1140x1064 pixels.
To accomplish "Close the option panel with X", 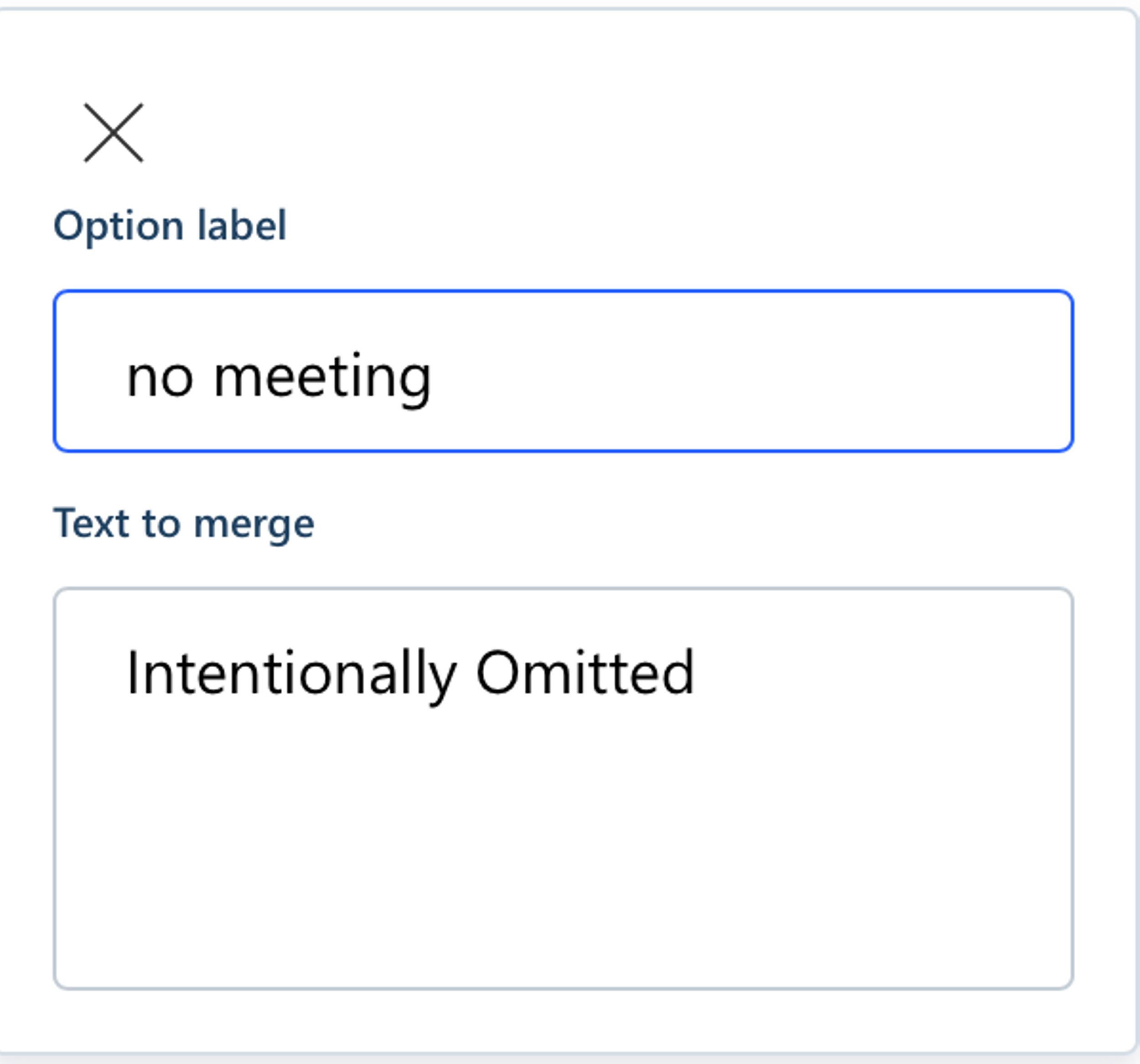I will 114,133.
